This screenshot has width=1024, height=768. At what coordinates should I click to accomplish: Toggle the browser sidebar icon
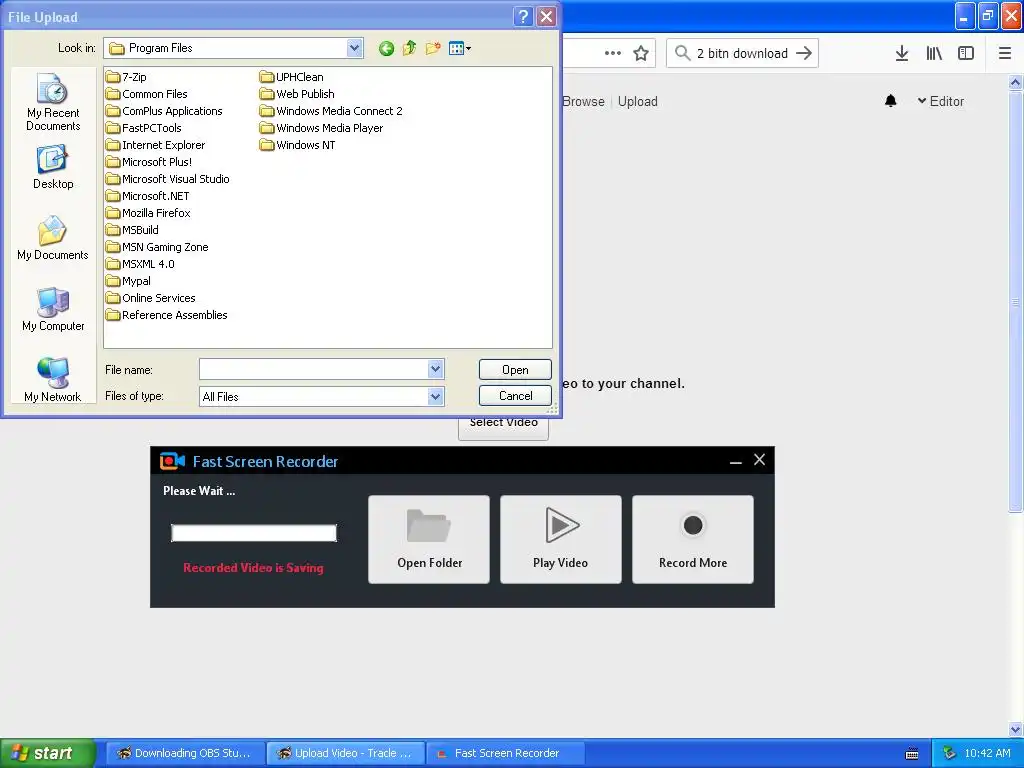pos(966,54)
